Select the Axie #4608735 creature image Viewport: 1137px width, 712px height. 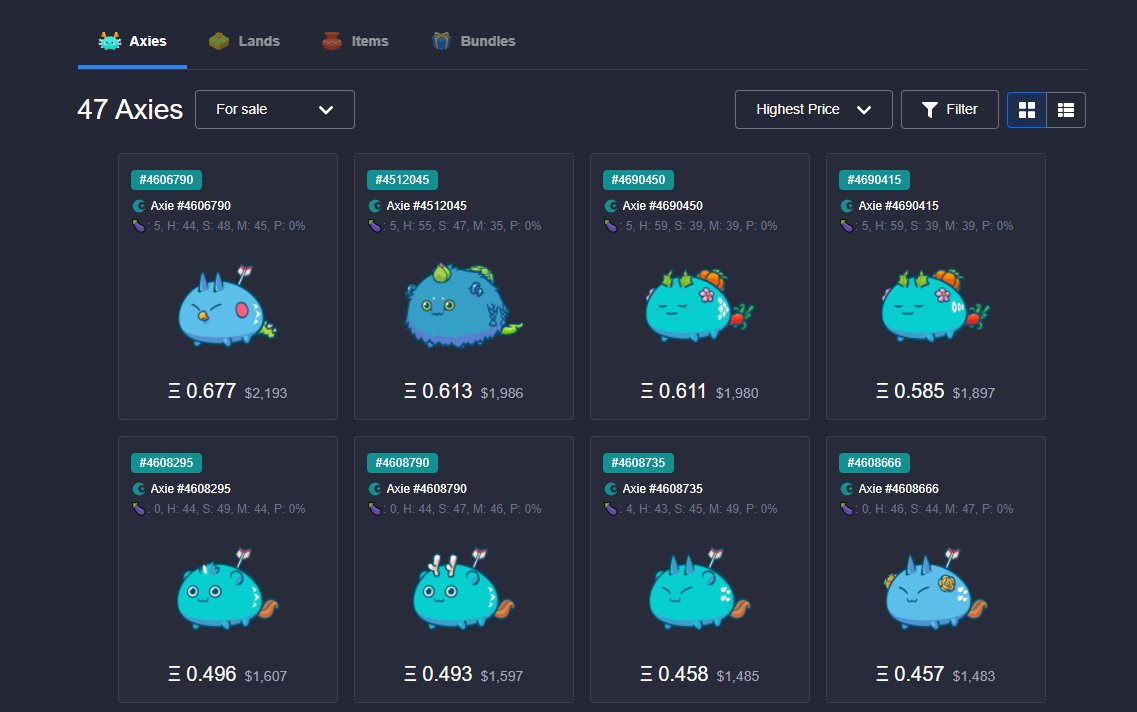coord(699,589)
